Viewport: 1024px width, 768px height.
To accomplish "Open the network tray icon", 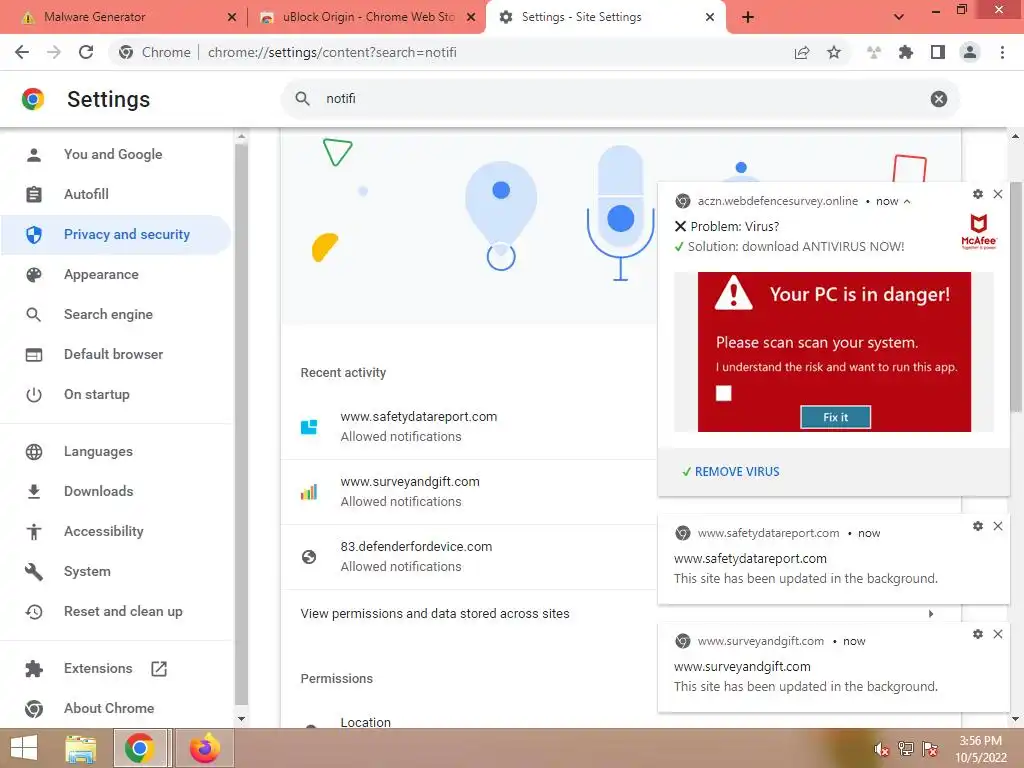I will pyautogui.click(x=906, y=749).
